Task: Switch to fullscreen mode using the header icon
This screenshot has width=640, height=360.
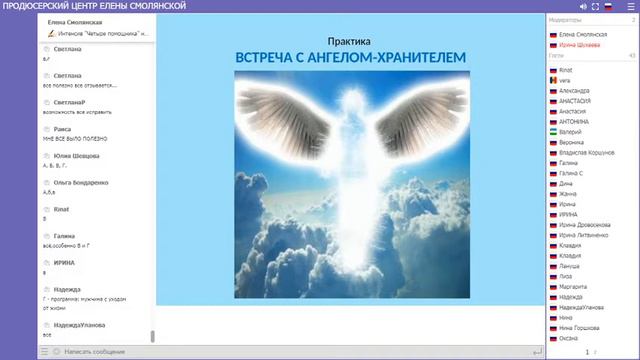Action: coord(596,7)
